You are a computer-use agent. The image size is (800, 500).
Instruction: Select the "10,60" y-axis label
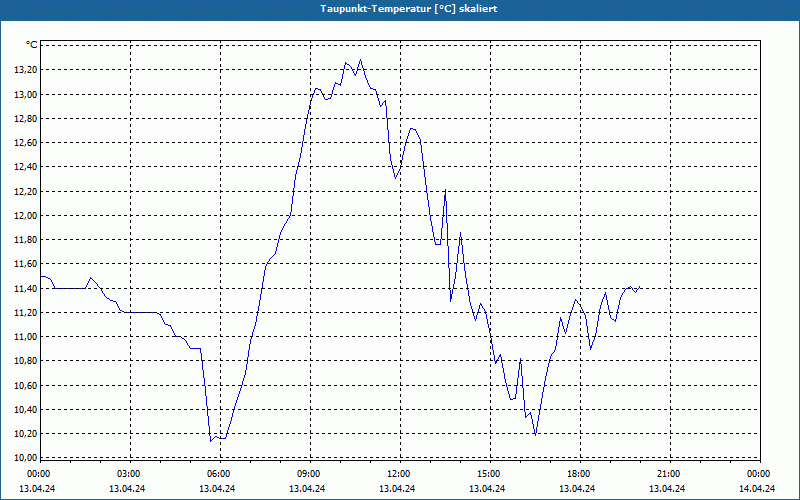24,385
